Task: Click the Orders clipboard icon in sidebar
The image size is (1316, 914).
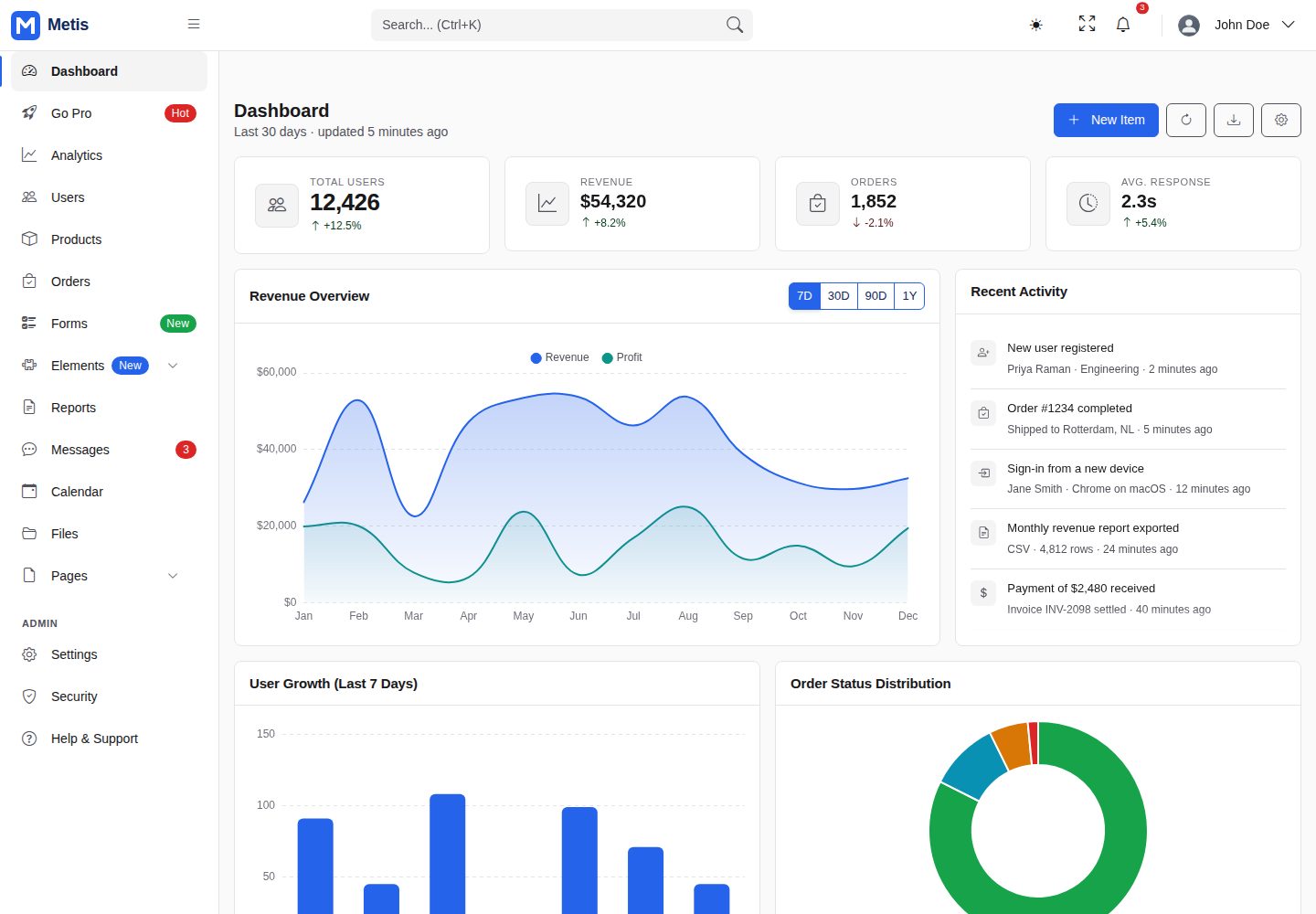Action: coord(29,282)
